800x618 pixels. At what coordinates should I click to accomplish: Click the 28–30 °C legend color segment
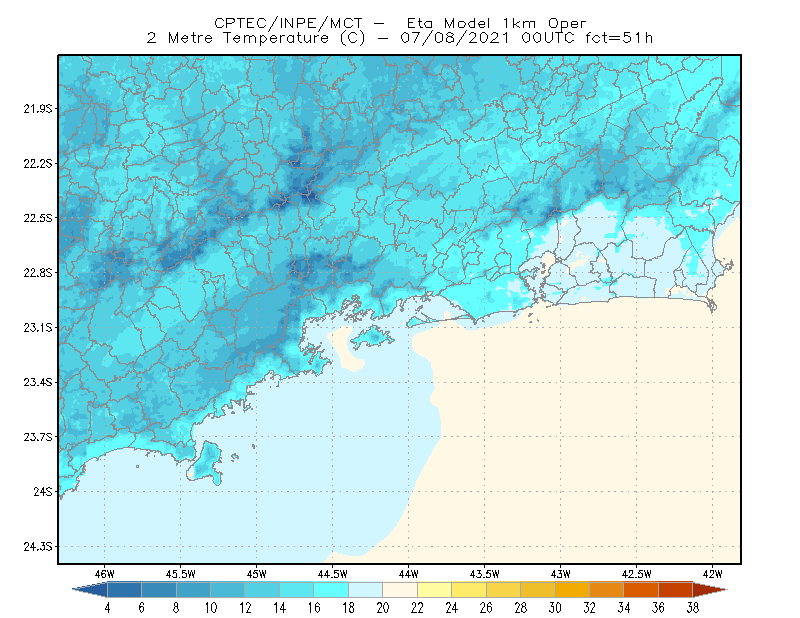(538, 590)
